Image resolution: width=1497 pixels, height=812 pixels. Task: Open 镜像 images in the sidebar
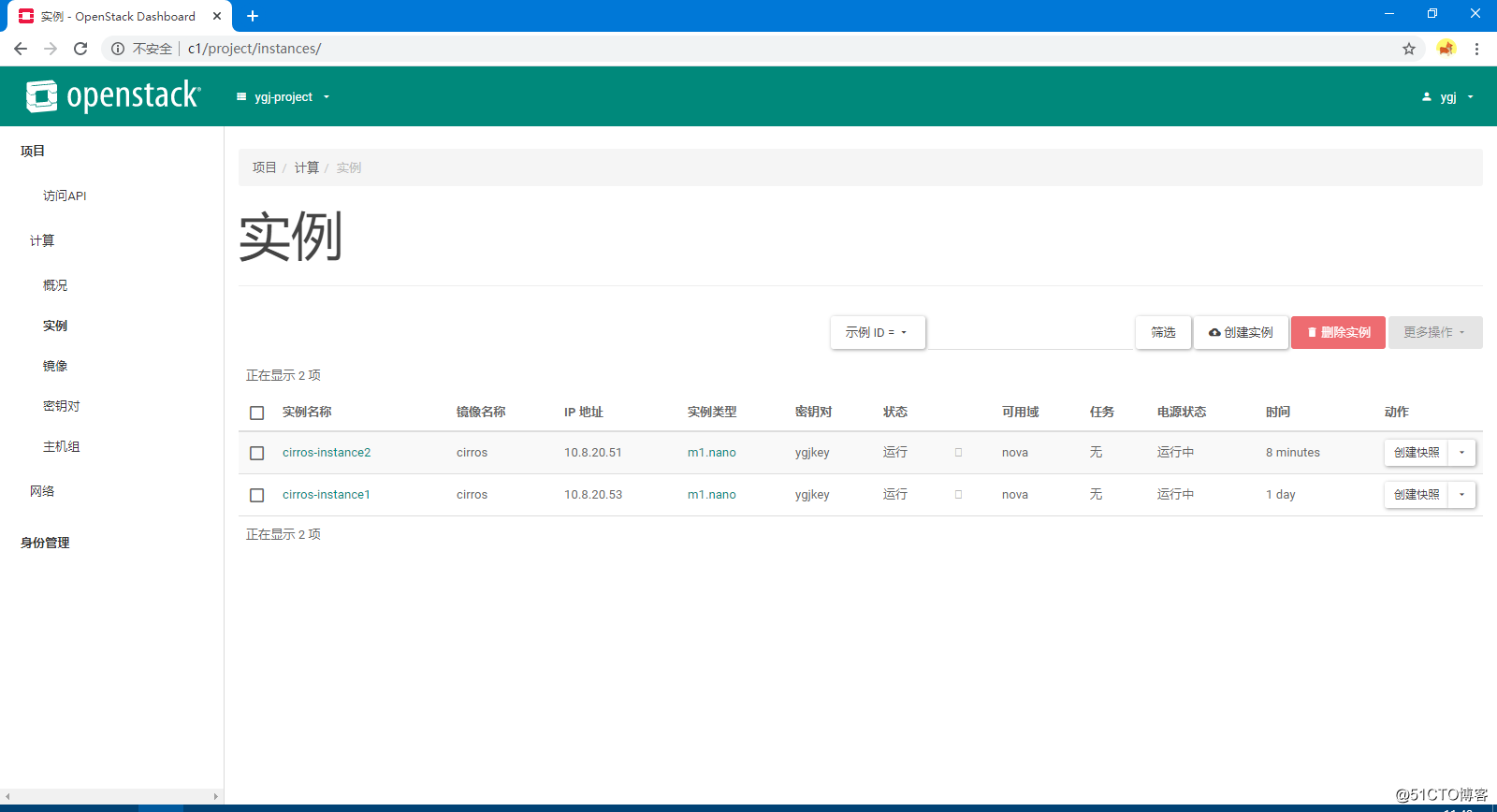click(x=55, y=366)
